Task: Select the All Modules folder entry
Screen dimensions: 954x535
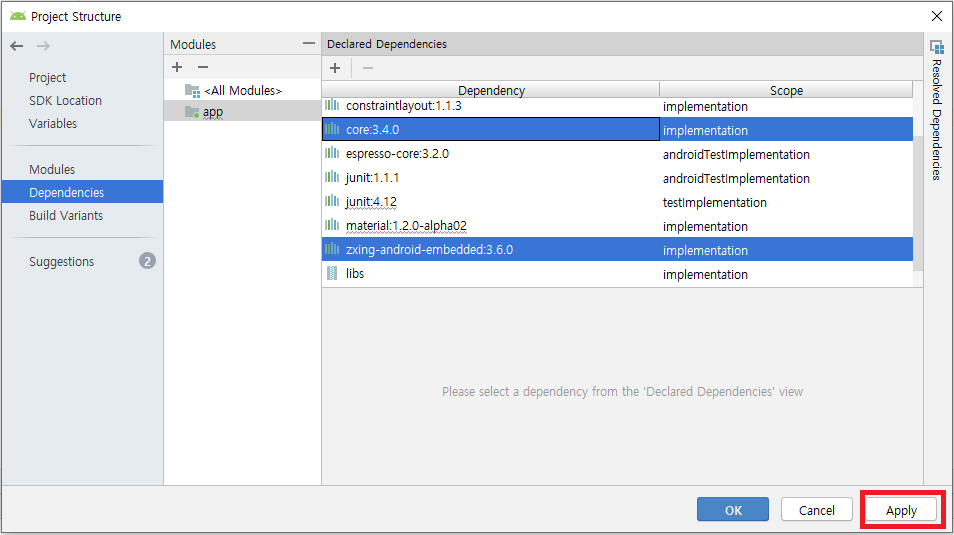Action: (x=242, y=90)
